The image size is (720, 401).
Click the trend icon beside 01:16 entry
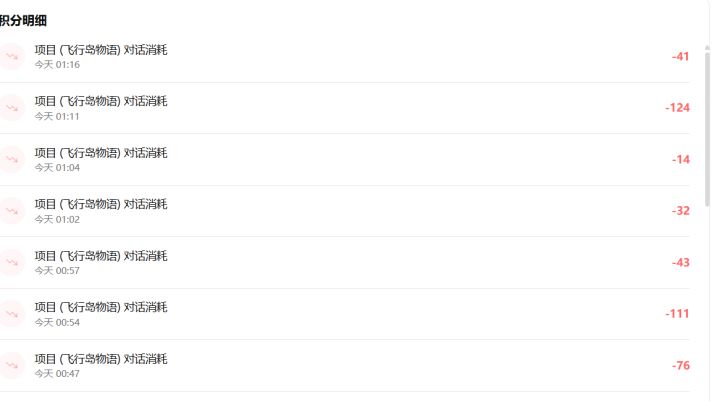click(12, 56)
